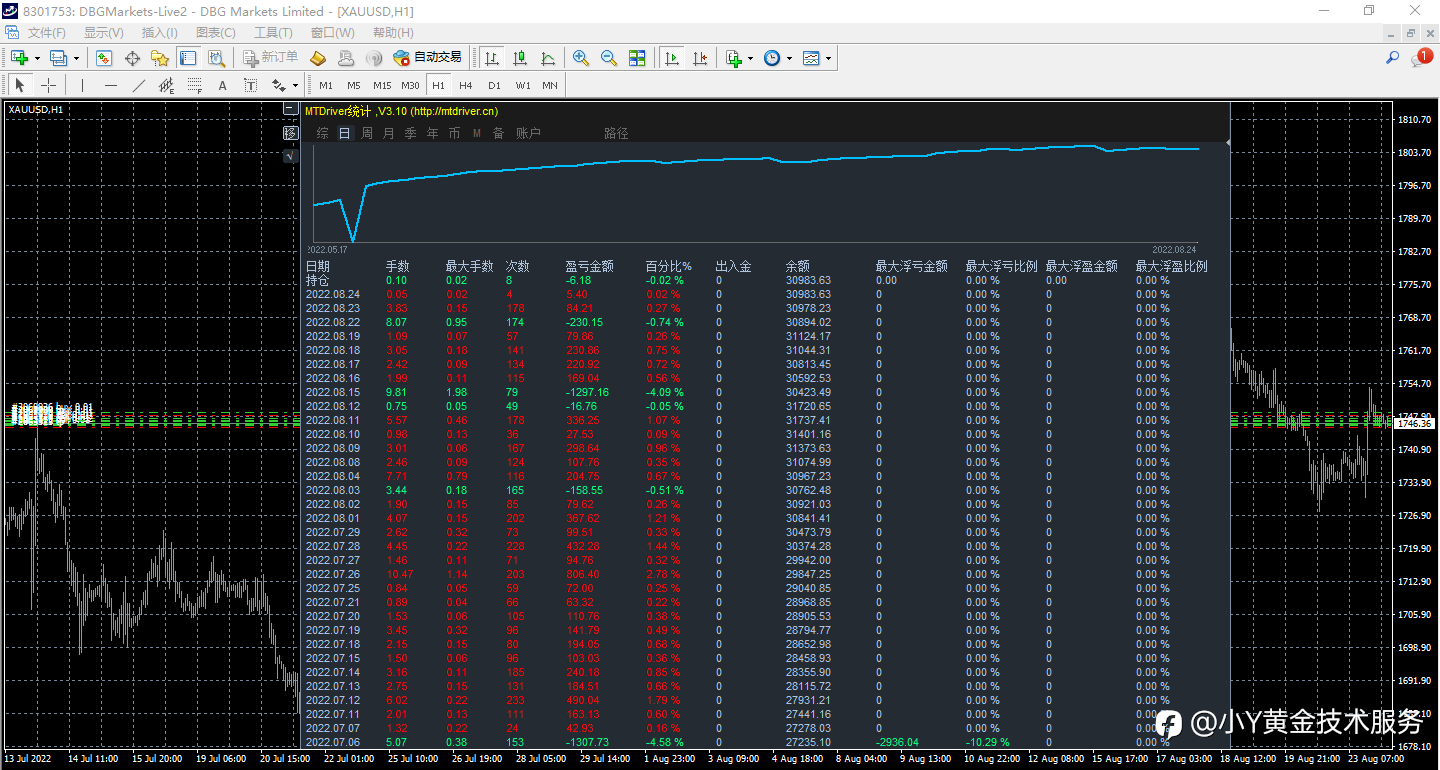Tile chart windows icon

[637, 58]
